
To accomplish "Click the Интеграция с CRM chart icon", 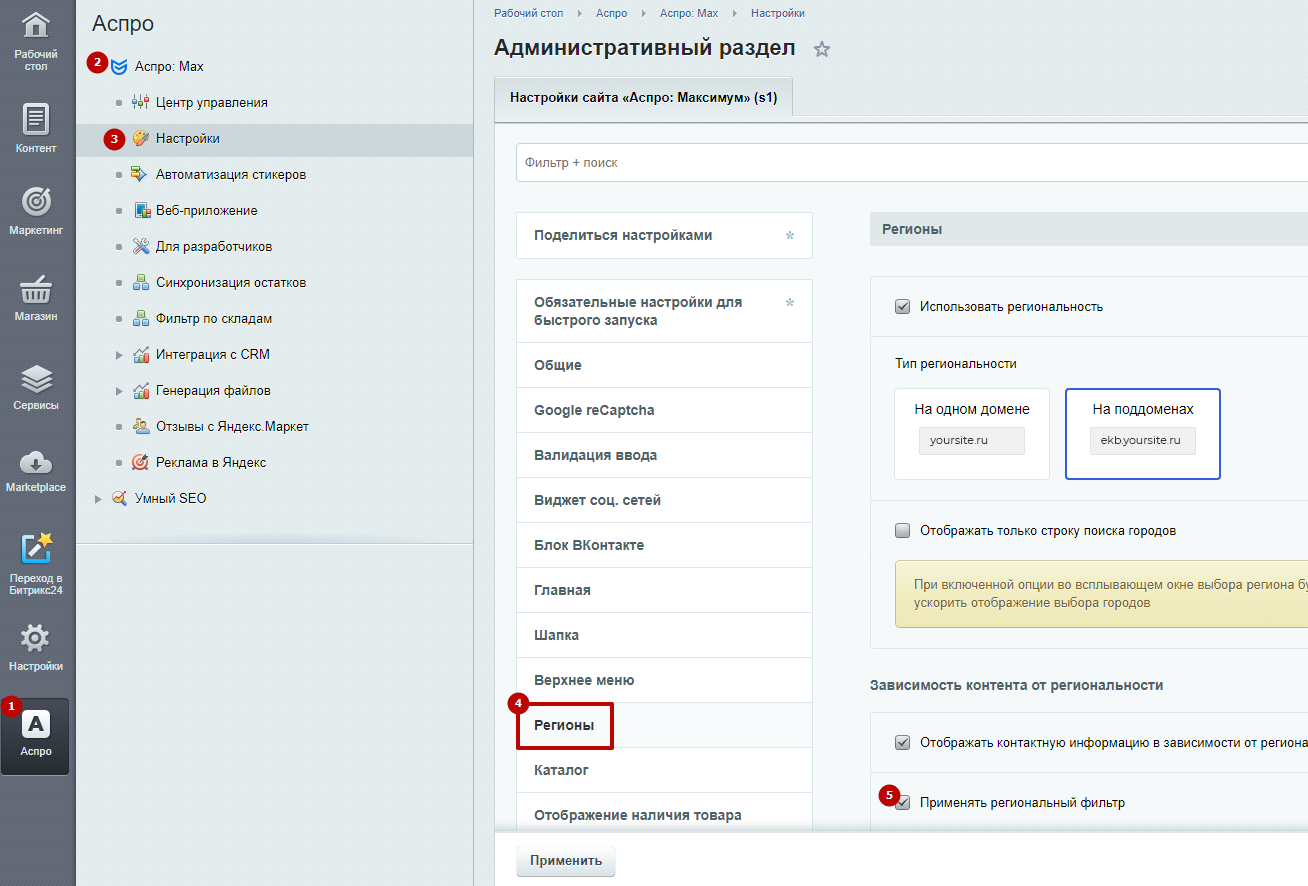I will (140, 355).
